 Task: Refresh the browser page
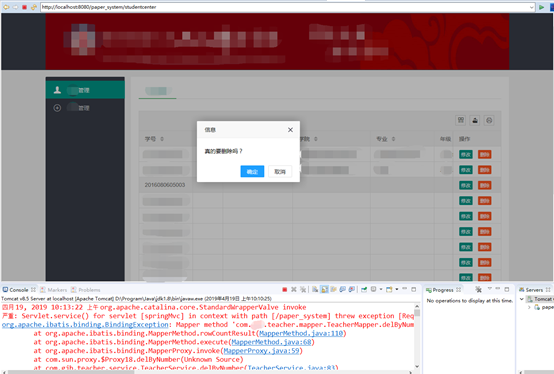coord(34,7)
